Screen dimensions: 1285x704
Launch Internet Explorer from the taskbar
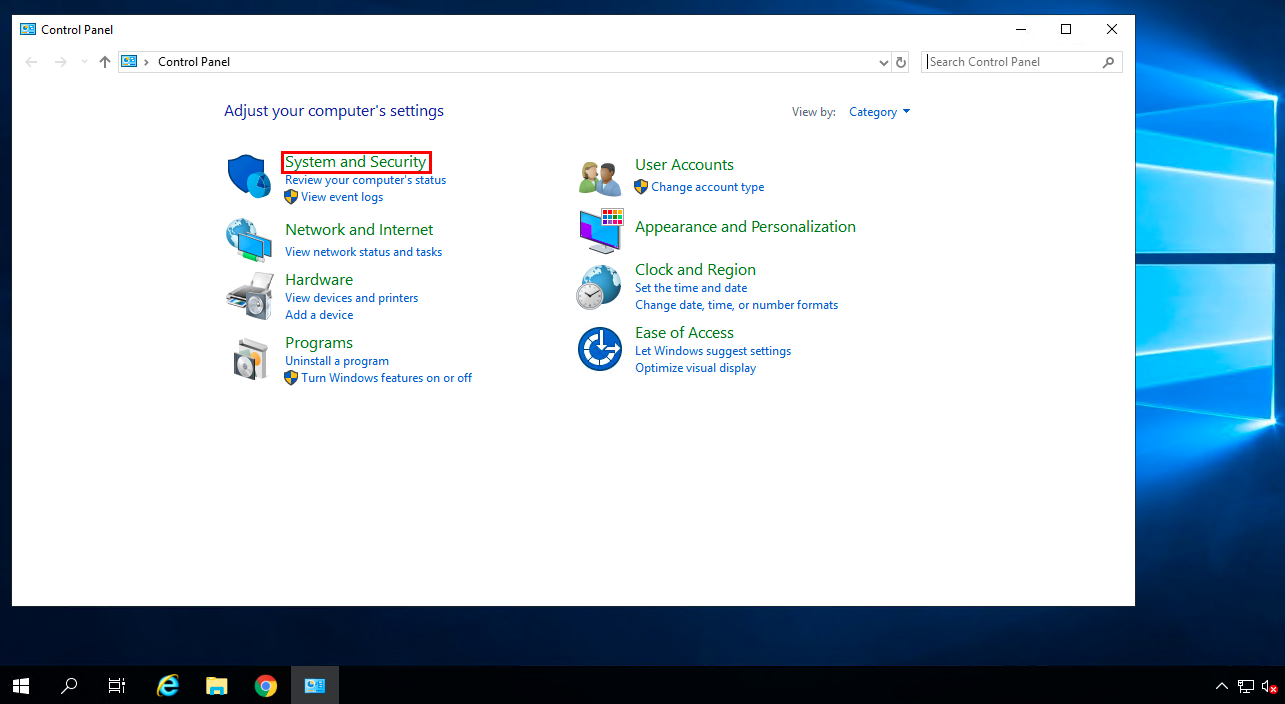tap(168, 685)
